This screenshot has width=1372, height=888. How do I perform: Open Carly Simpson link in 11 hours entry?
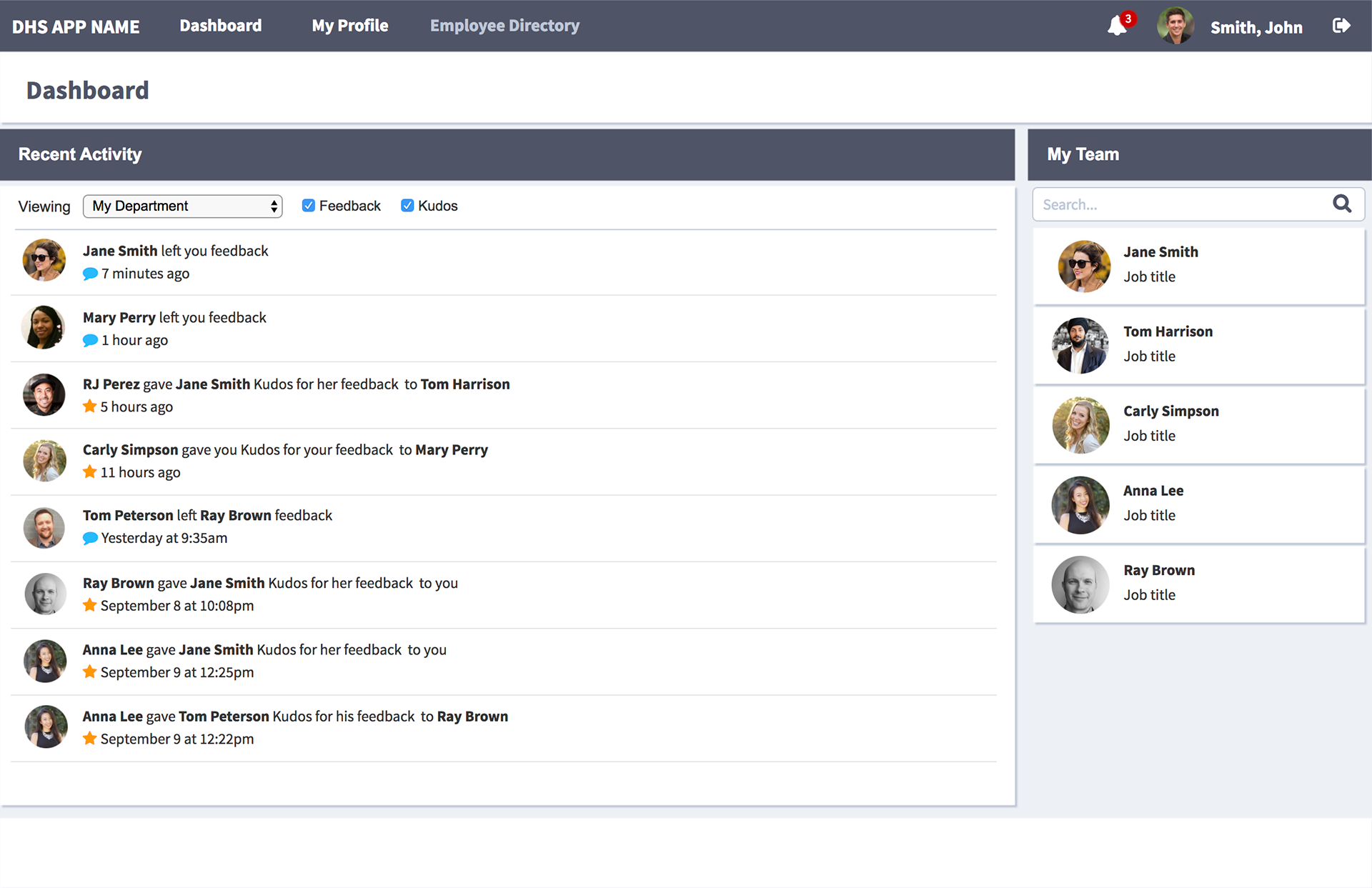coord(130,450)
